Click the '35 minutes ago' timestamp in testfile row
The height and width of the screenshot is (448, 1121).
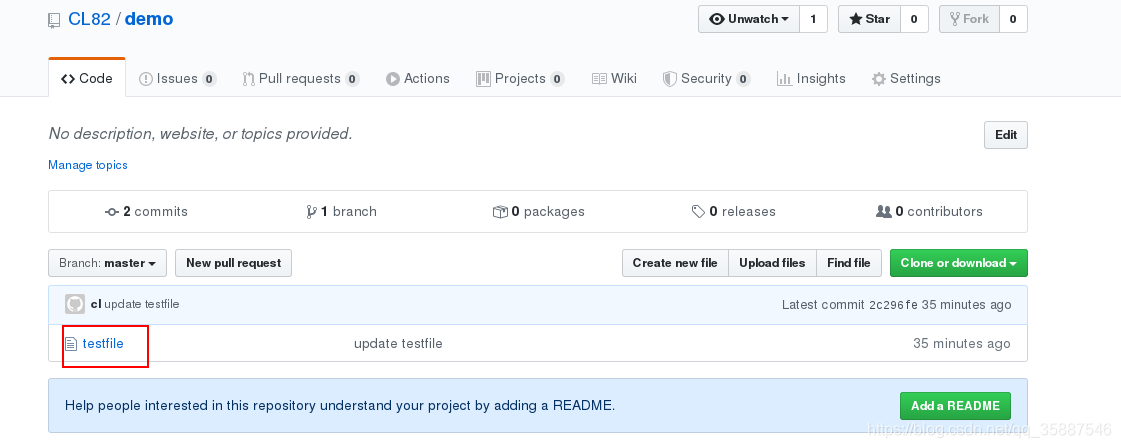point(962,344)
